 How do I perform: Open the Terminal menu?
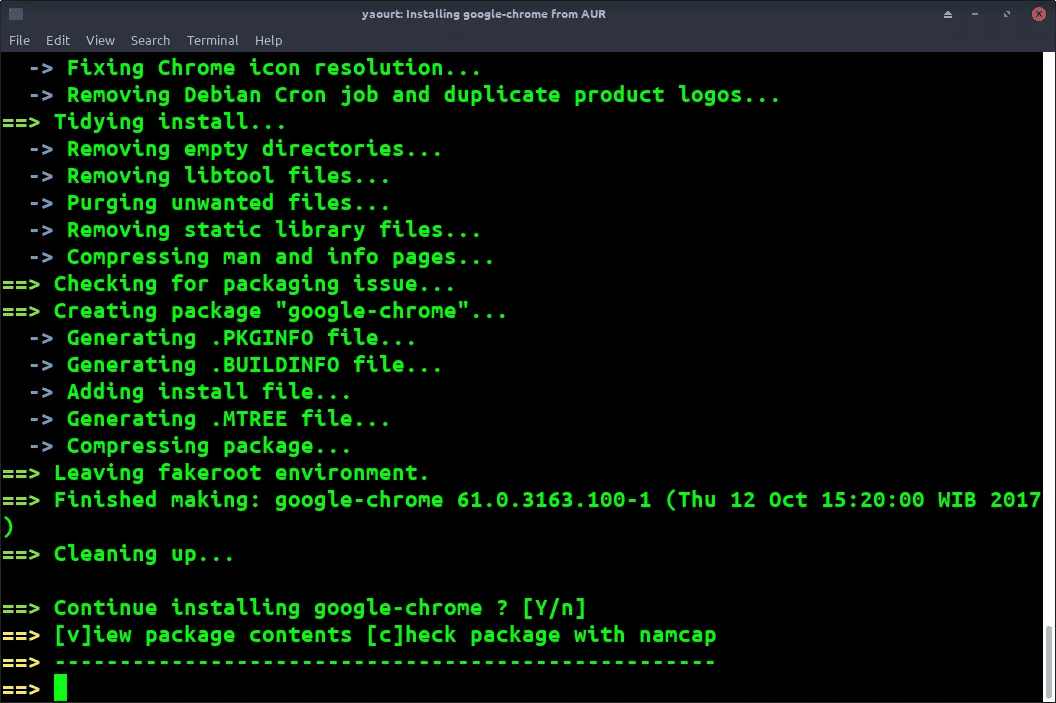[213, 40]
